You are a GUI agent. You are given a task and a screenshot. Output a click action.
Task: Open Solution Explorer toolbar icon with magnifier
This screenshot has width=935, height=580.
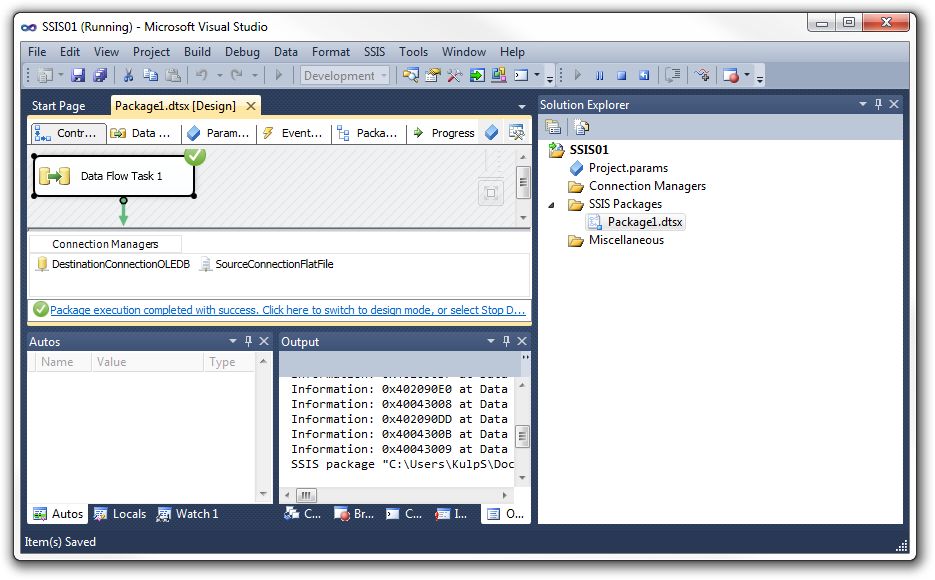coord(410,75)
